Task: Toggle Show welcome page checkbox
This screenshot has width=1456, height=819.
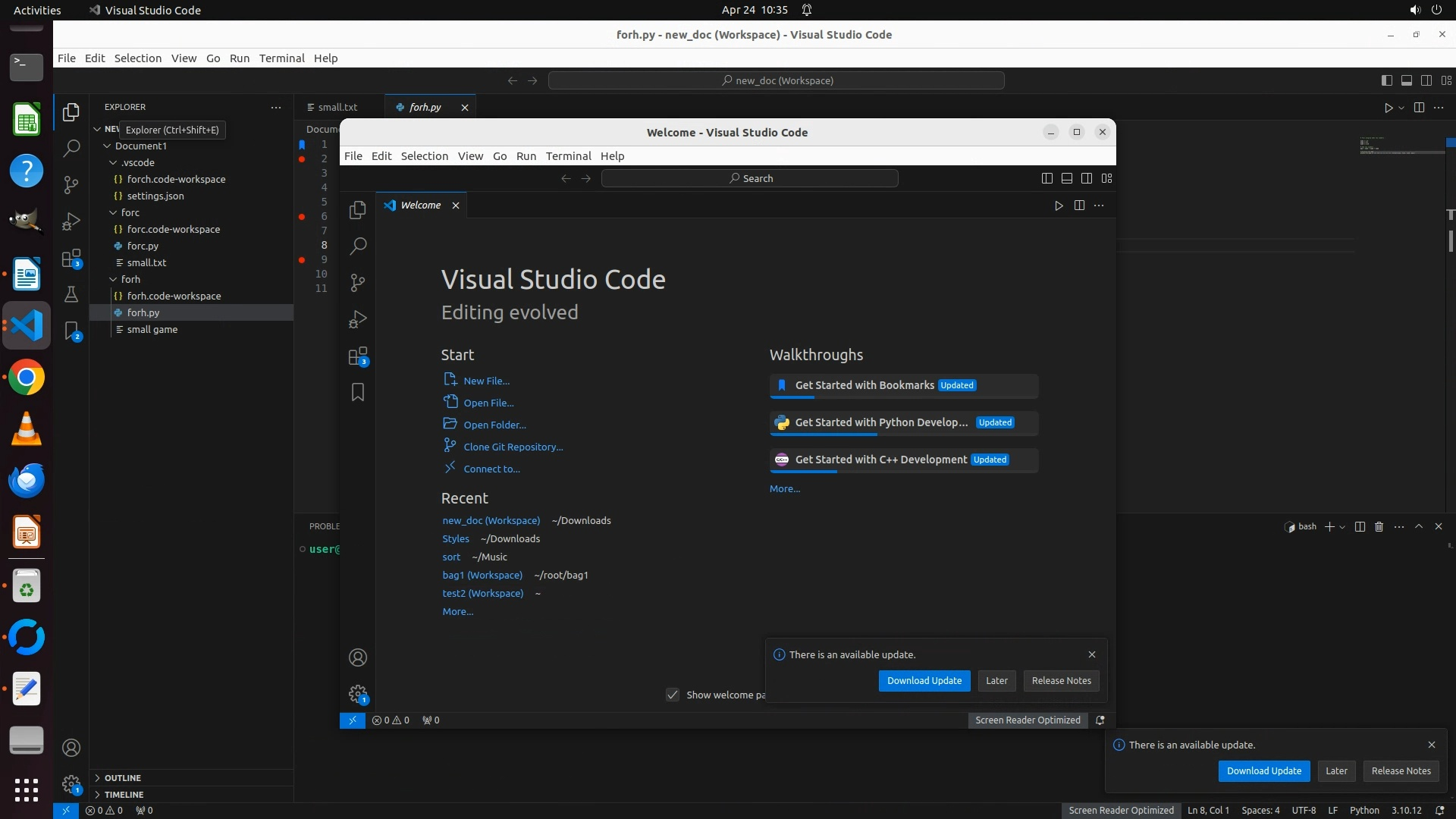Action: coord(673,695)
